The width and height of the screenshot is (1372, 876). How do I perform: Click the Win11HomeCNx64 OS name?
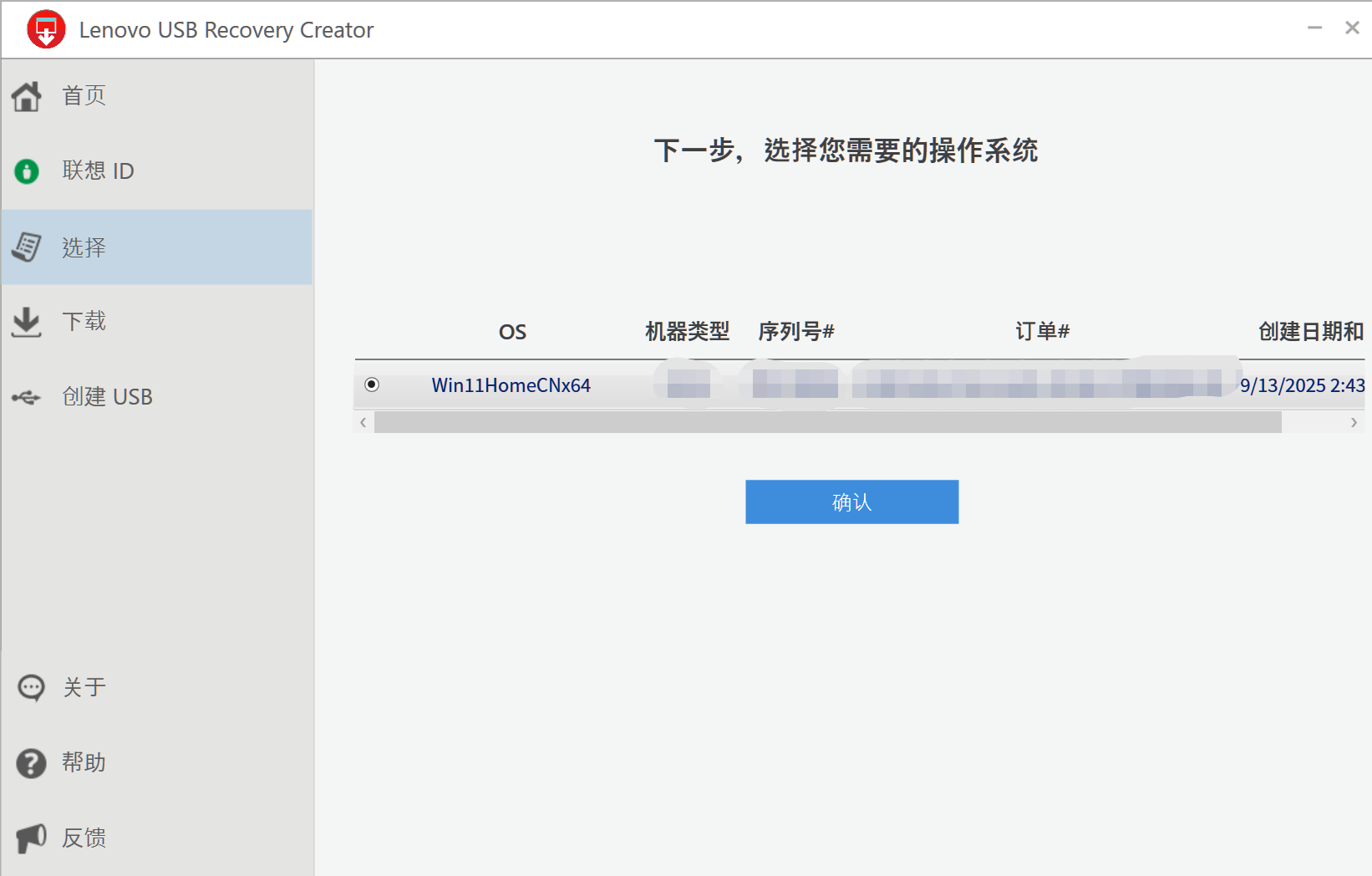[x=511, y=385]
